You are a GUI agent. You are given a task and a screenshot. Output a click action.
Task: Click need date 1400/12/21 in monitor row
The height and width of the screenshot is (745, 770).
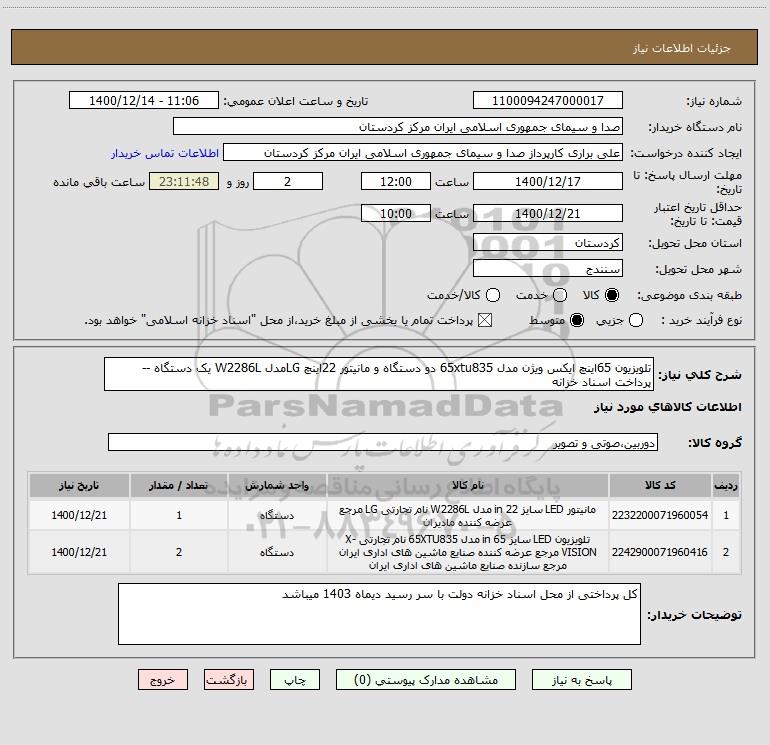pos(79,515)
